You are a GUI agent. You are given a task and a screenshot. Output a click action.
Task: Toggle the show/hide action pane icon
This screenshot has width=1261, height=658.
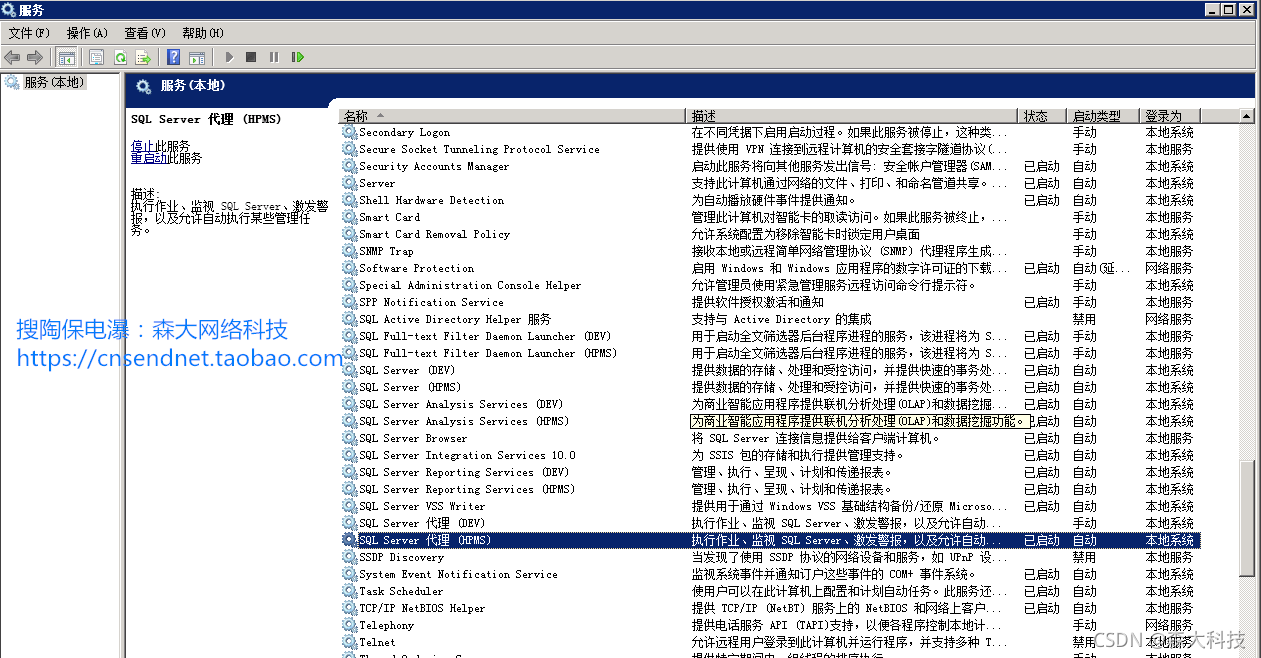point(197,58)
